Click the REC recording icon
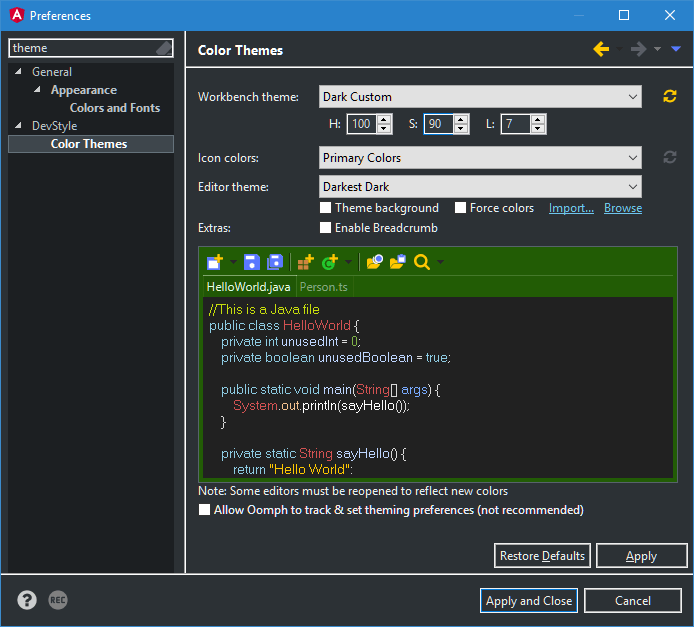 pyautogui.click(x=58, y=600)
